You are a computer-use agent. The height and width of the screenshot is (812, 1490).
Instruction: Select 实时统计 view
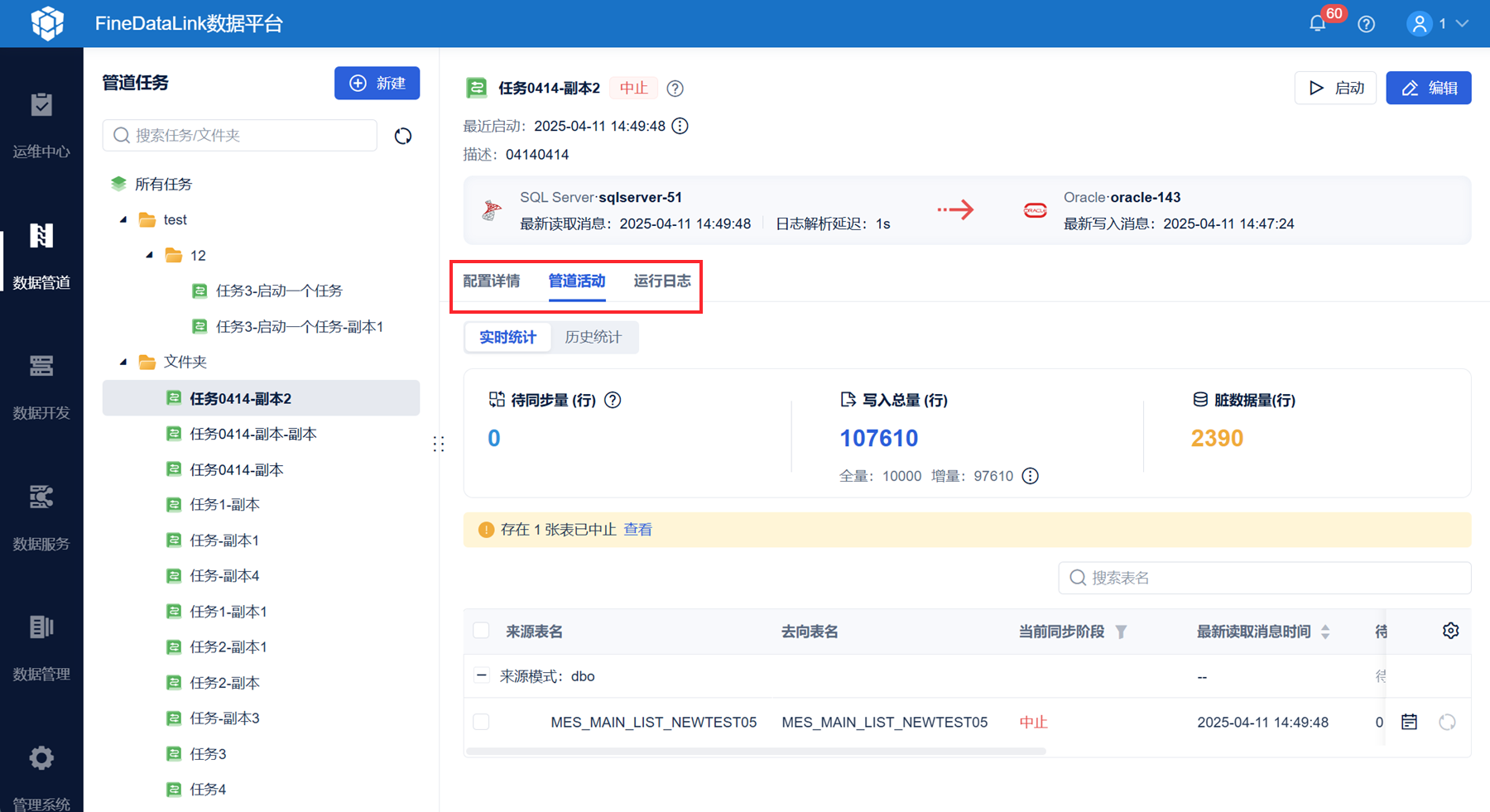(x=508, y=337)
